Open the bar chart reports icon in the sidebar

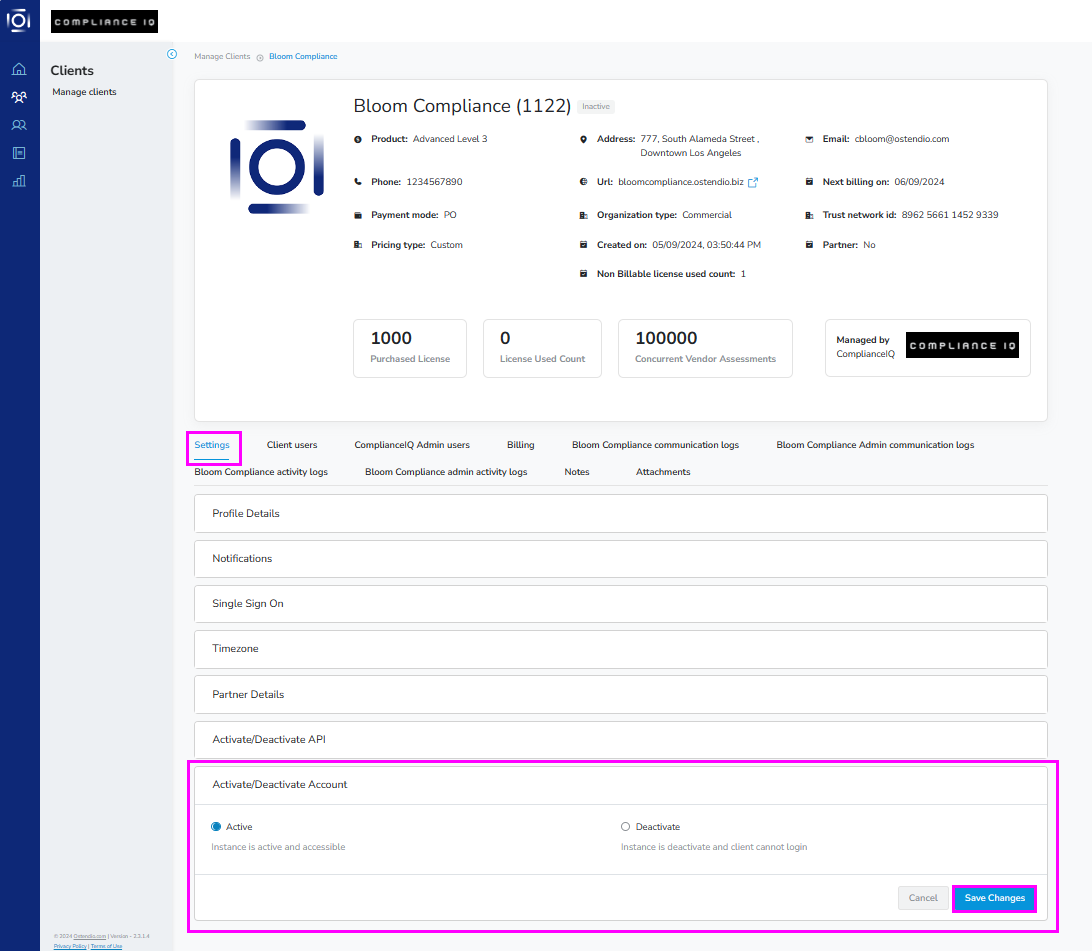point(20,181)
